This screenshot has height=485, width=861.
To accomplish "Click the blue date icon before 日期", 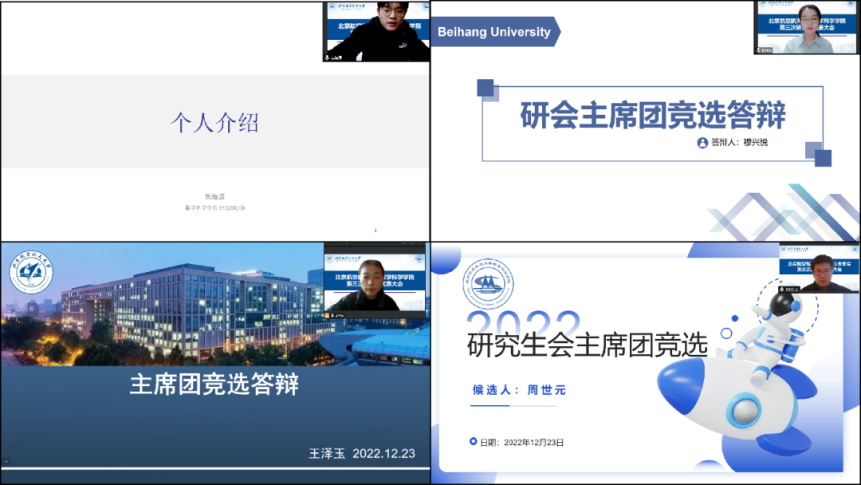I will tap(473, 441).
